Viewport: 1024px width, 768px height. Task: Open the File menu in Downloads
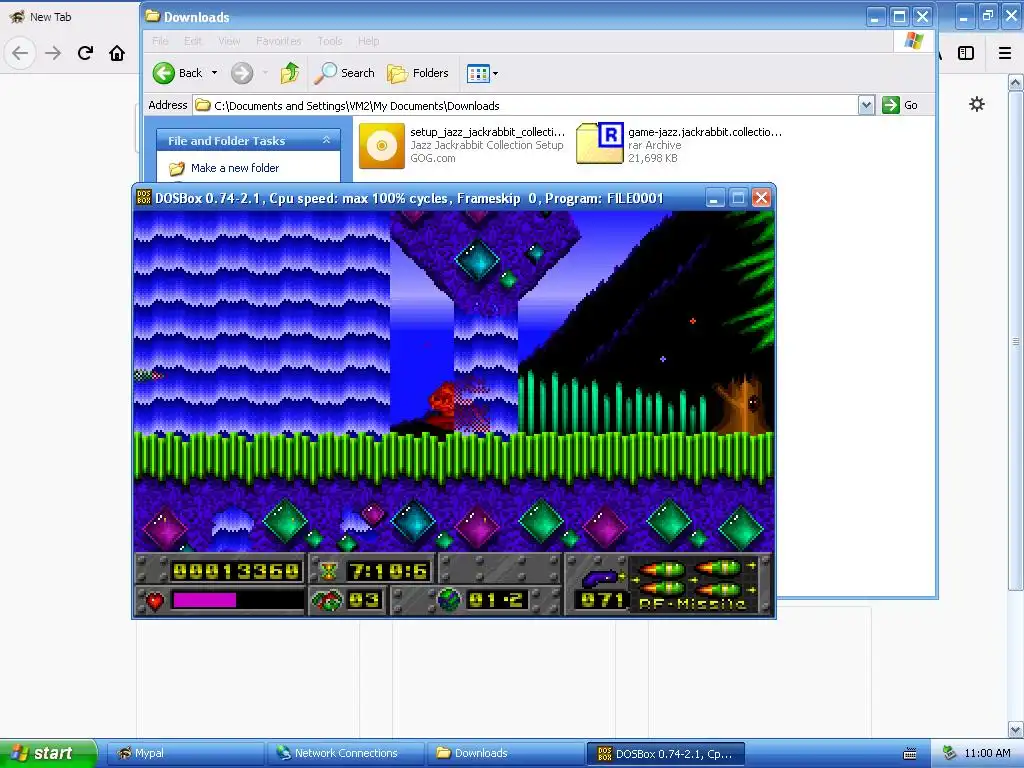pos(160,41)
